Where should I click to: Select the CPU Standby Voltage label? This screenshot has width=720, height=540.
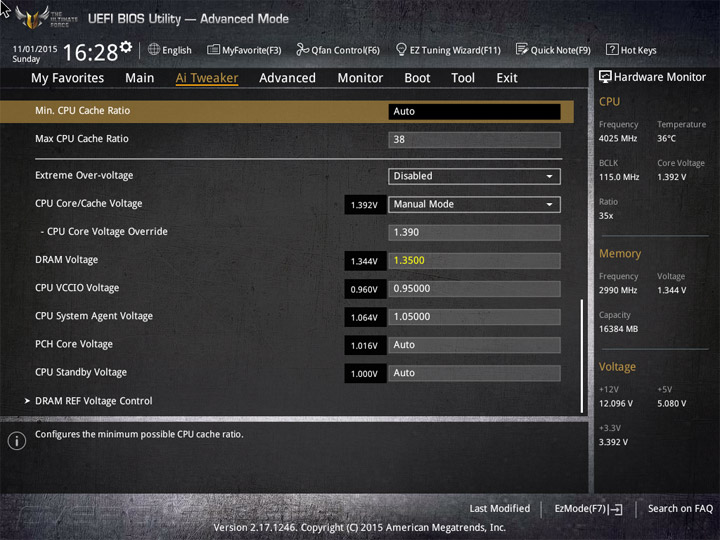click(81, 372)
